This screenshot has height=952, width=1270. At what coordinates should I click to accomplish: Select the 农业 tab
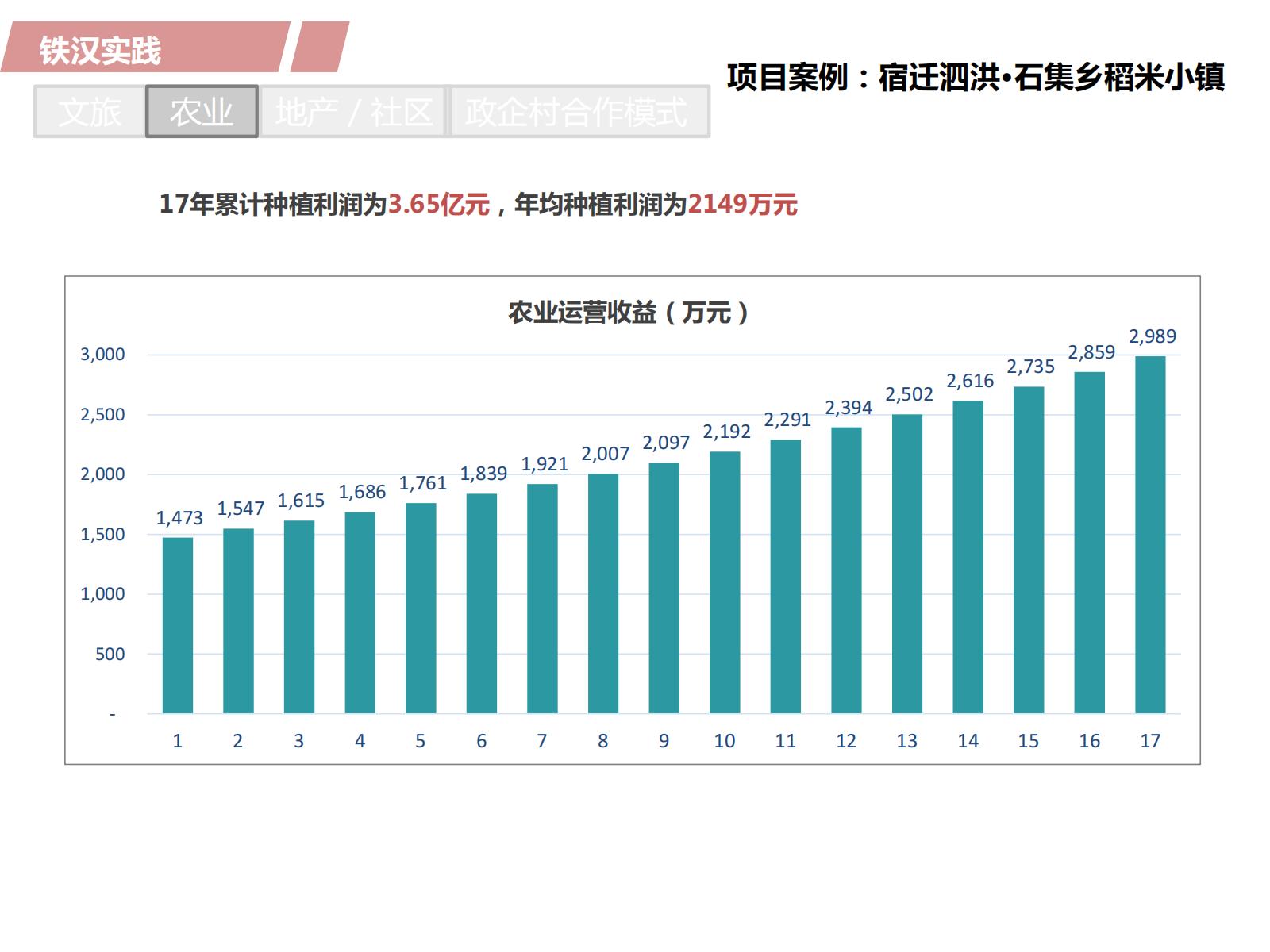[202, 112]
